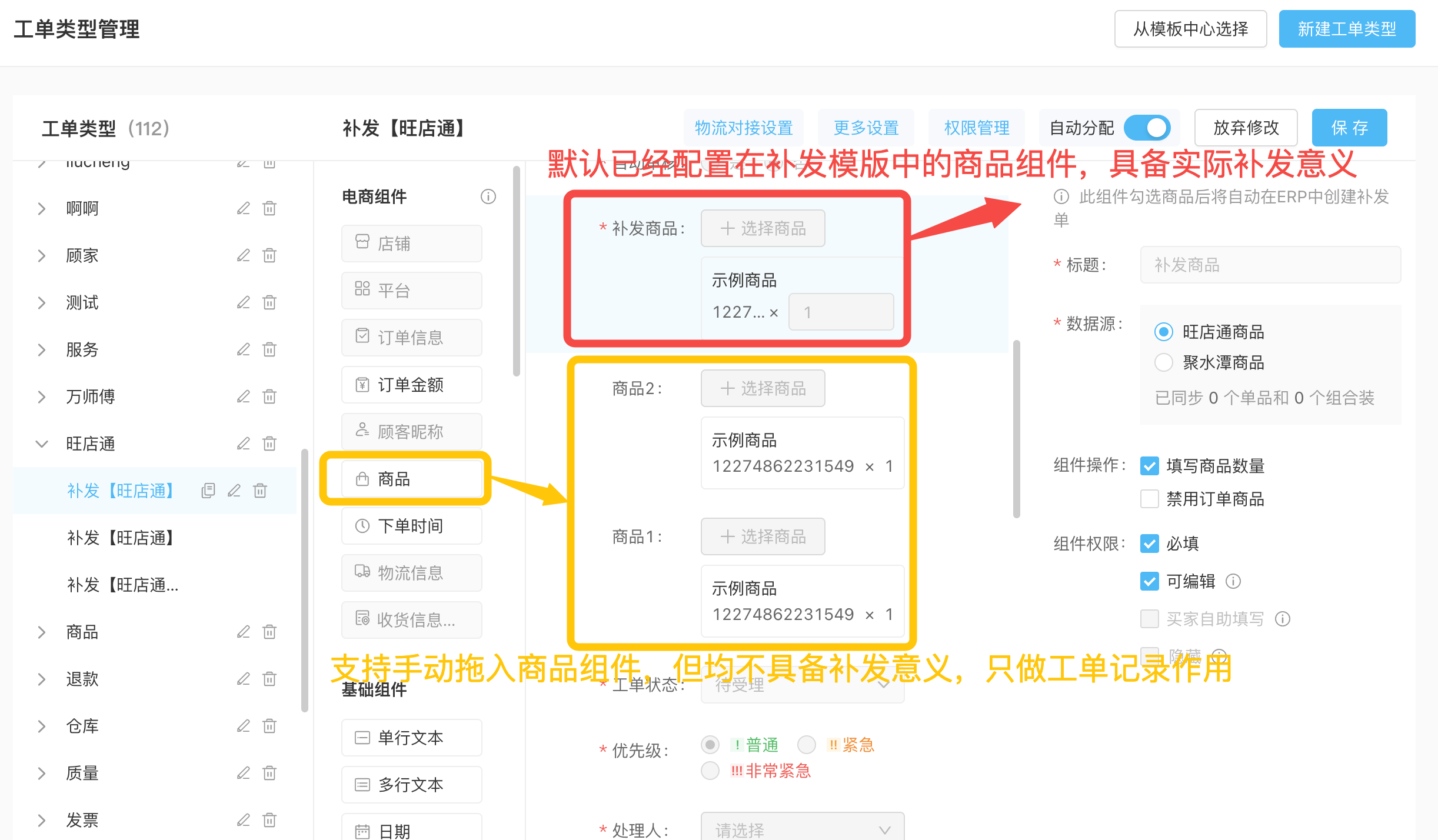Edit the 服务 category with pencil icon

[244, 349]
